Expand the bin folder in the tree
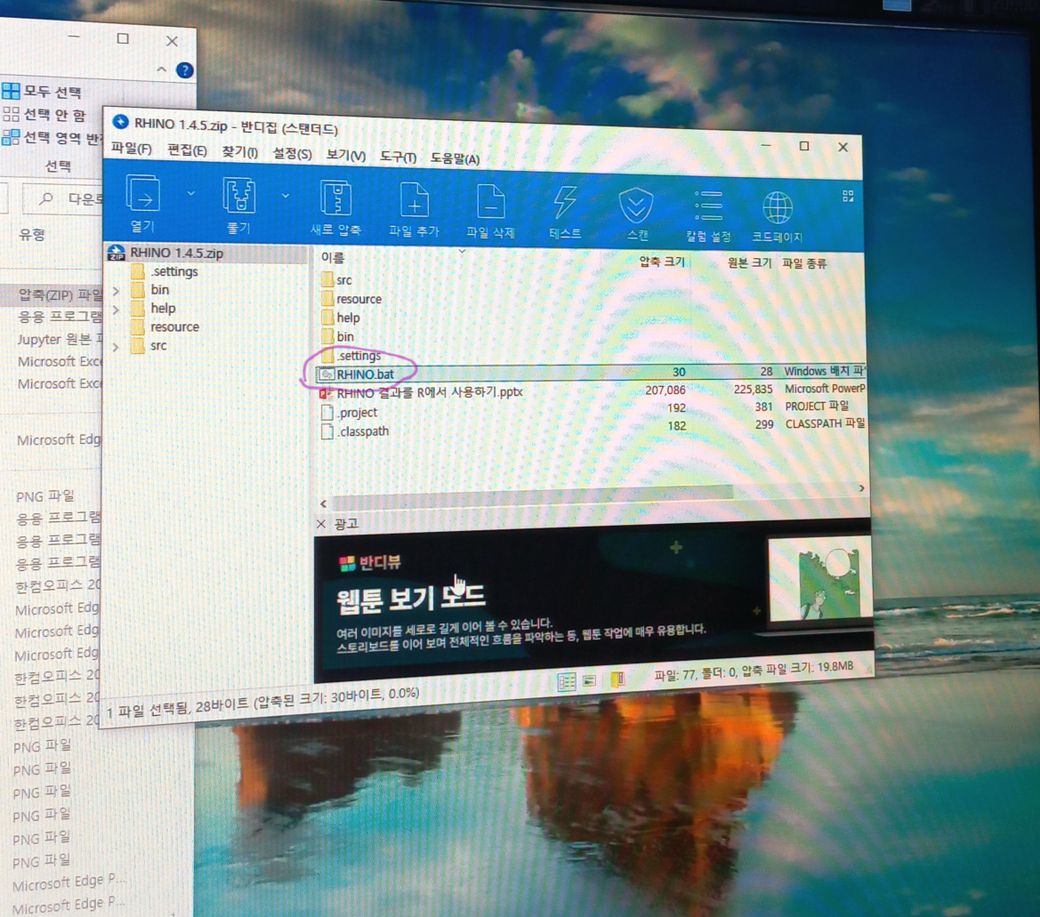 pos(116,290)
